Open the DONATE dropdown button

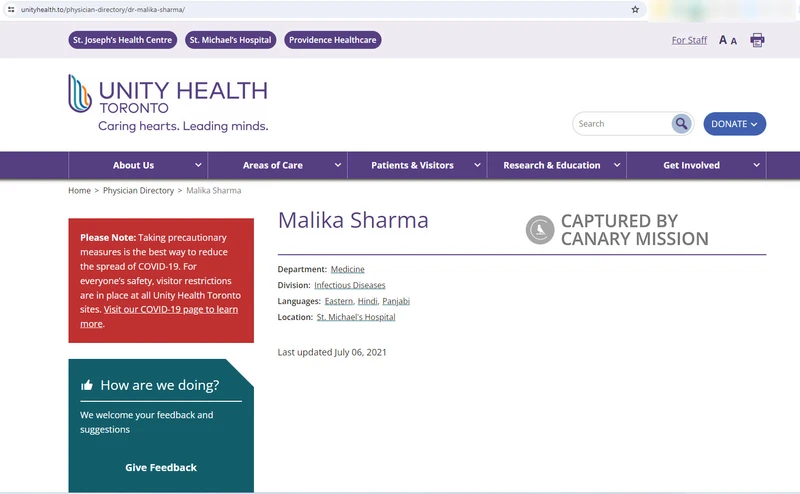pos(735,124)
